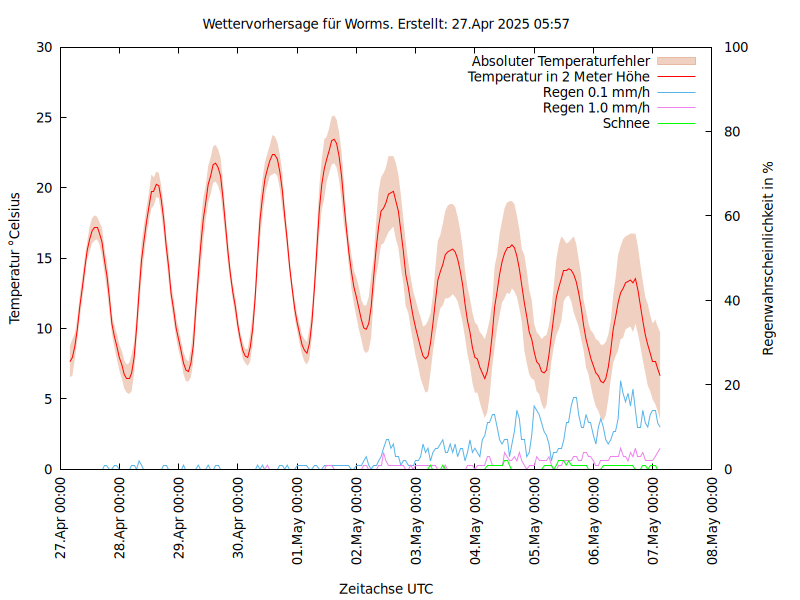
Task: Click the 25 value on temperature axis
Action: [x=45, y=117]
